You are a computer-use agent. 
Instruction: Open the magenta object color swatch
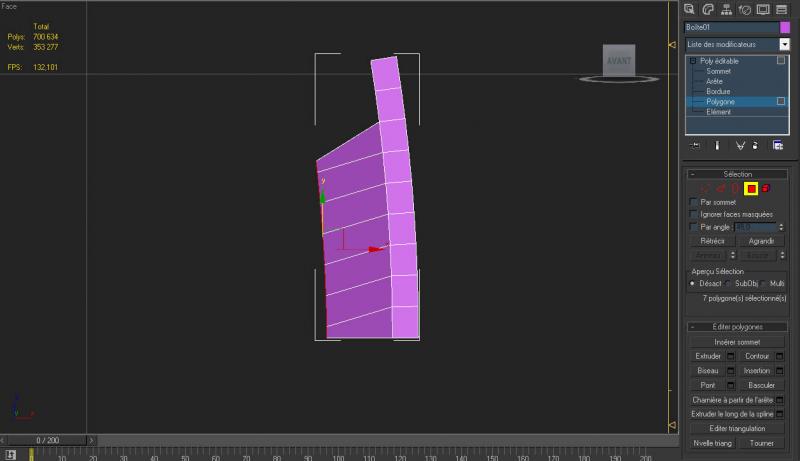[784, 27]
